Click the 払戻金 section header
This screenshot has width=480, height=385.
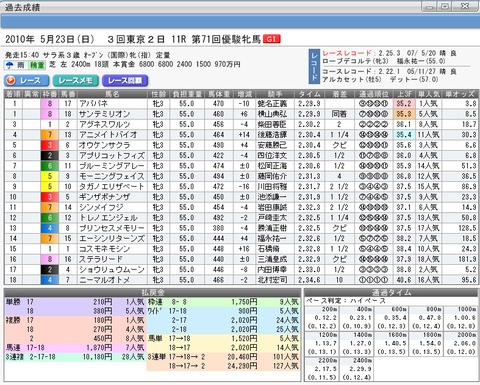click(x=152, y=292)
